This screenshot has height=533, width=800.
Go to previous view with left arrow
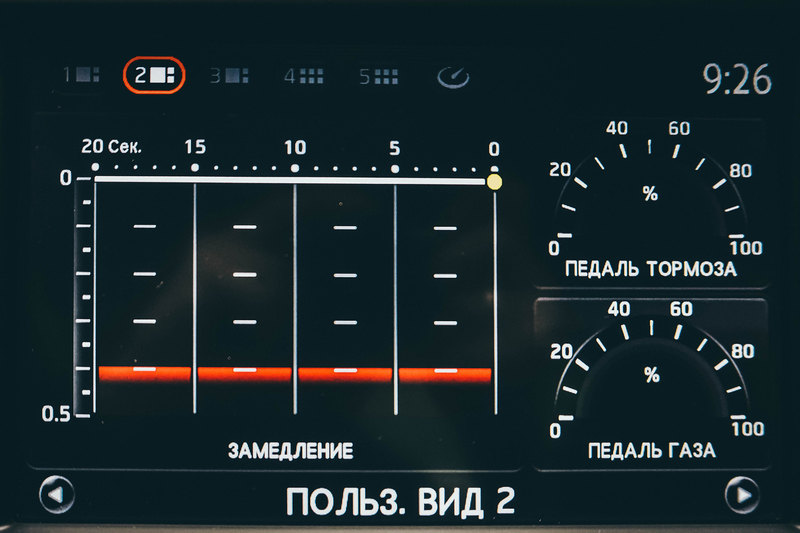pyautogui.click(x=57, y=494)
